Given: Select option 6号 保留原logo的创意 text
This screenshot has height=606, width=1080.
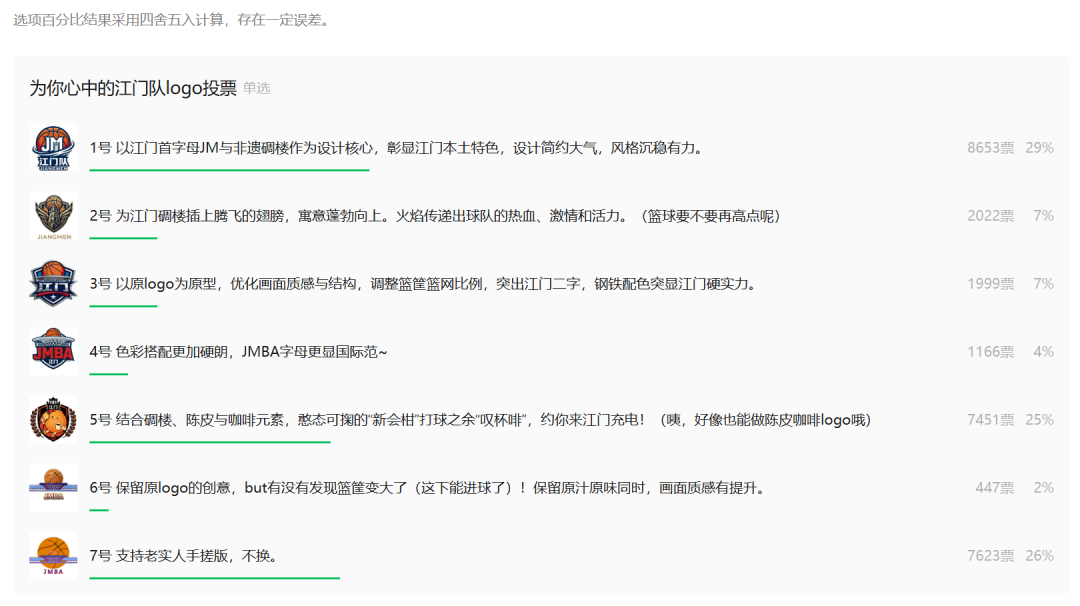Looking at the screenshot, I should pyautogui.click(x=427, y=488).
